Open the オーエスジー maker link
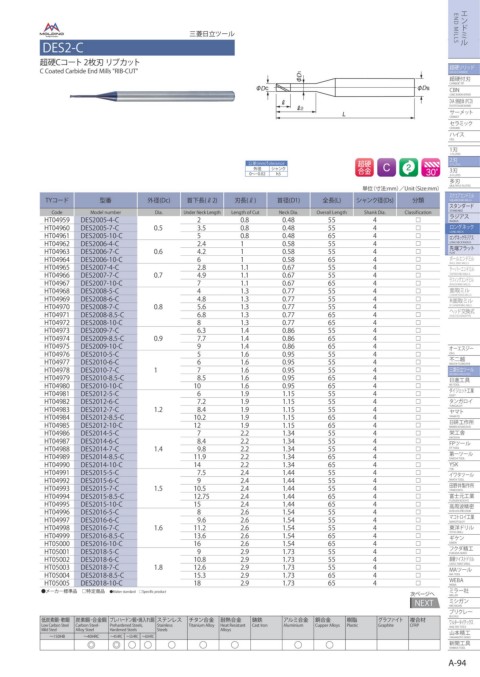The width and height of the screenshot is (480, 677). [x=464, y=349]
